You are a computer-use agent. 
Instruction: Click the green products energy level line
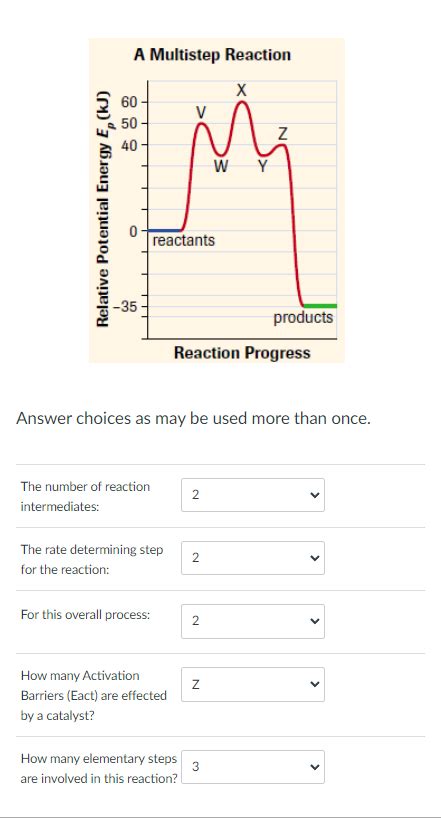320,305
